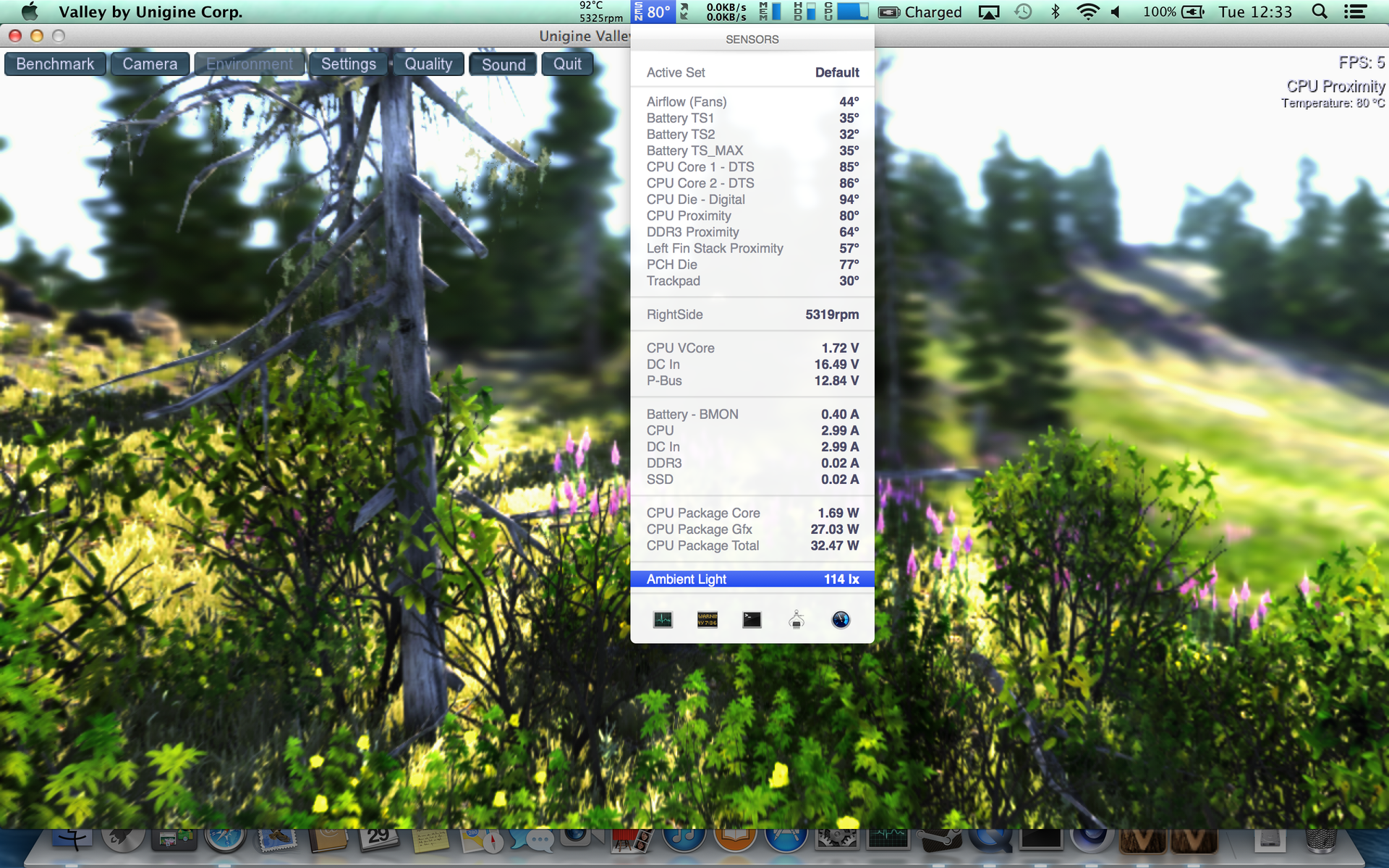Viewport: 1389px width, 868px height.
Task: Open Messages in the Dock
Action: (x=532, y=841)
